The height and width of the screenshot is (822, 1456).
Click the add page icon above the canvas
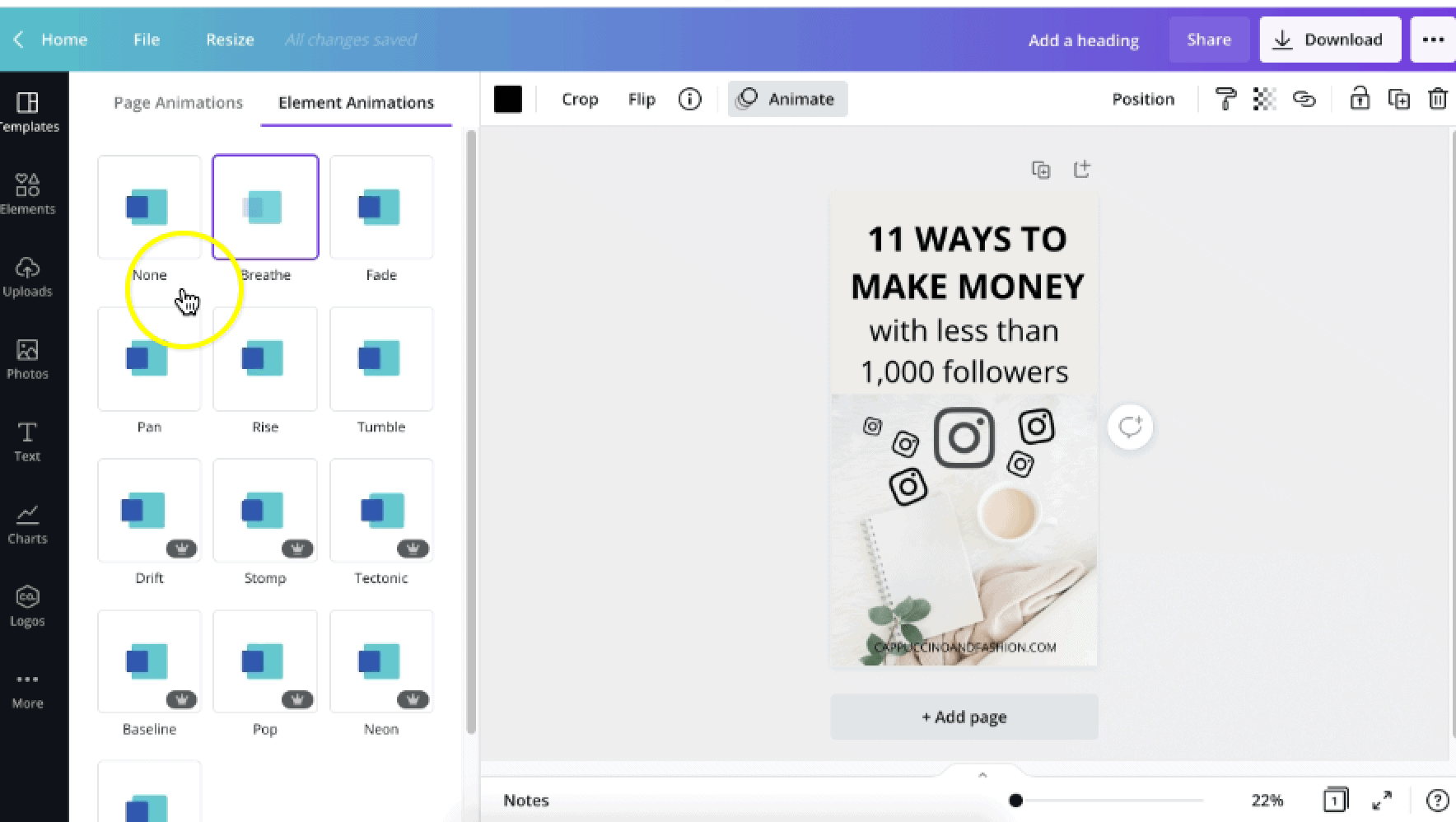1082,169
